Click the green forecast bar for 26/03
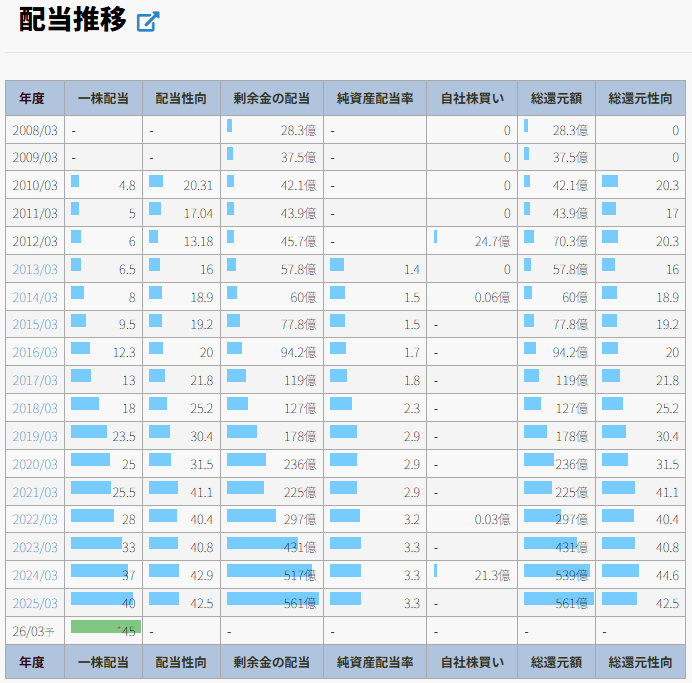This screenshot has width=692, height=683. pyautogui.click(x=105, y=627)
